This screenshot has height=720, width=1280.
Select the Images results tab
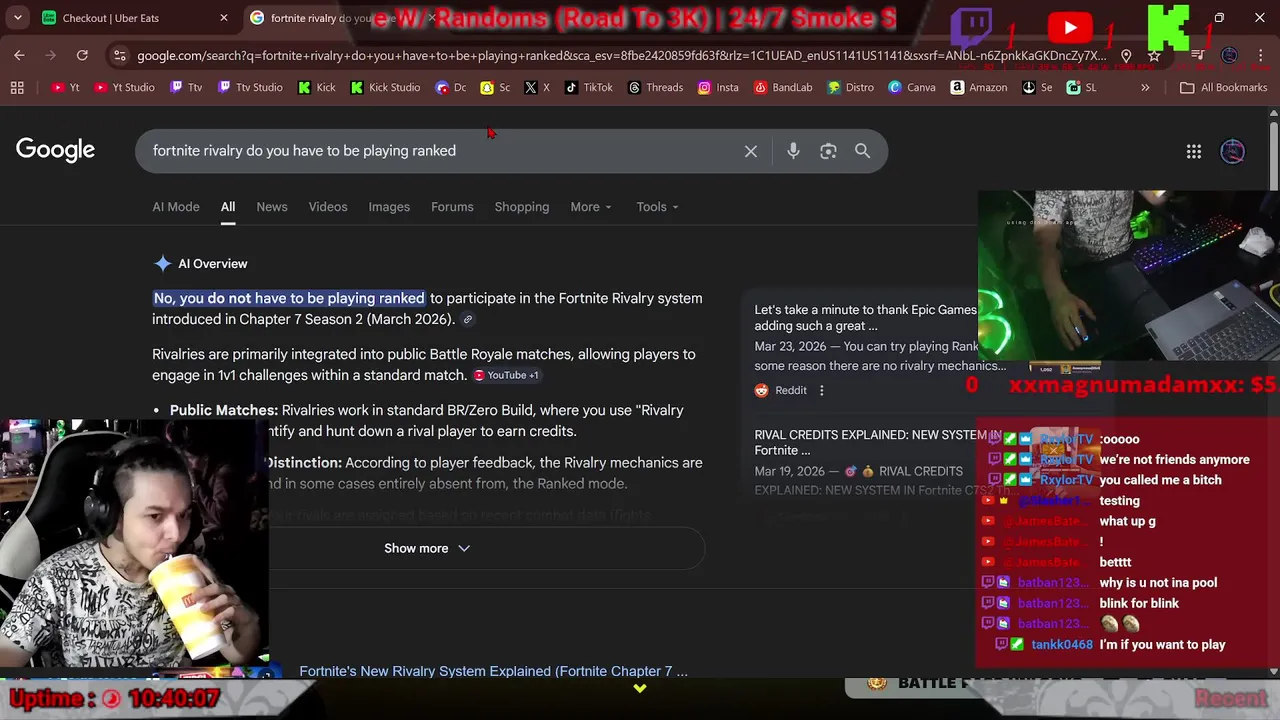tap(389, 207)
